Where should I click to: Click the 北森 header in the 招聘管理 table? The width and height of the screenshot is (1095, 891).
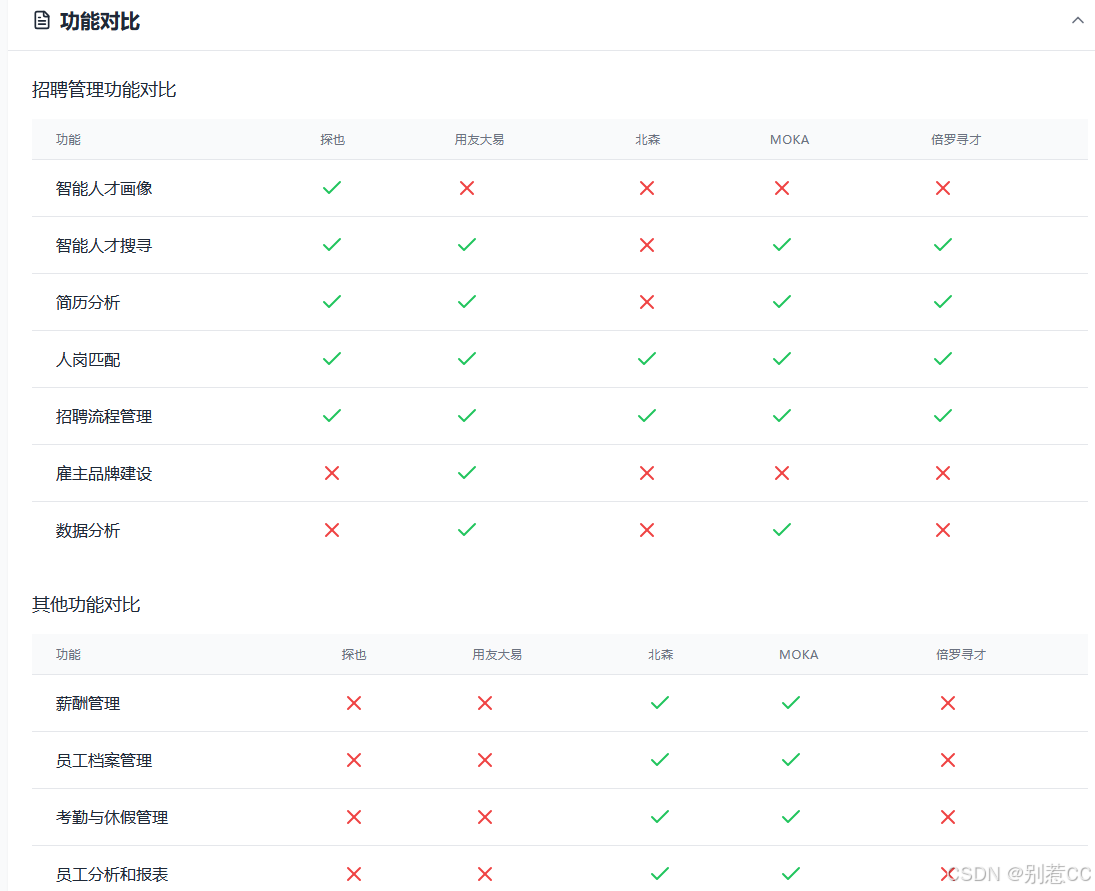click(647, 140)
